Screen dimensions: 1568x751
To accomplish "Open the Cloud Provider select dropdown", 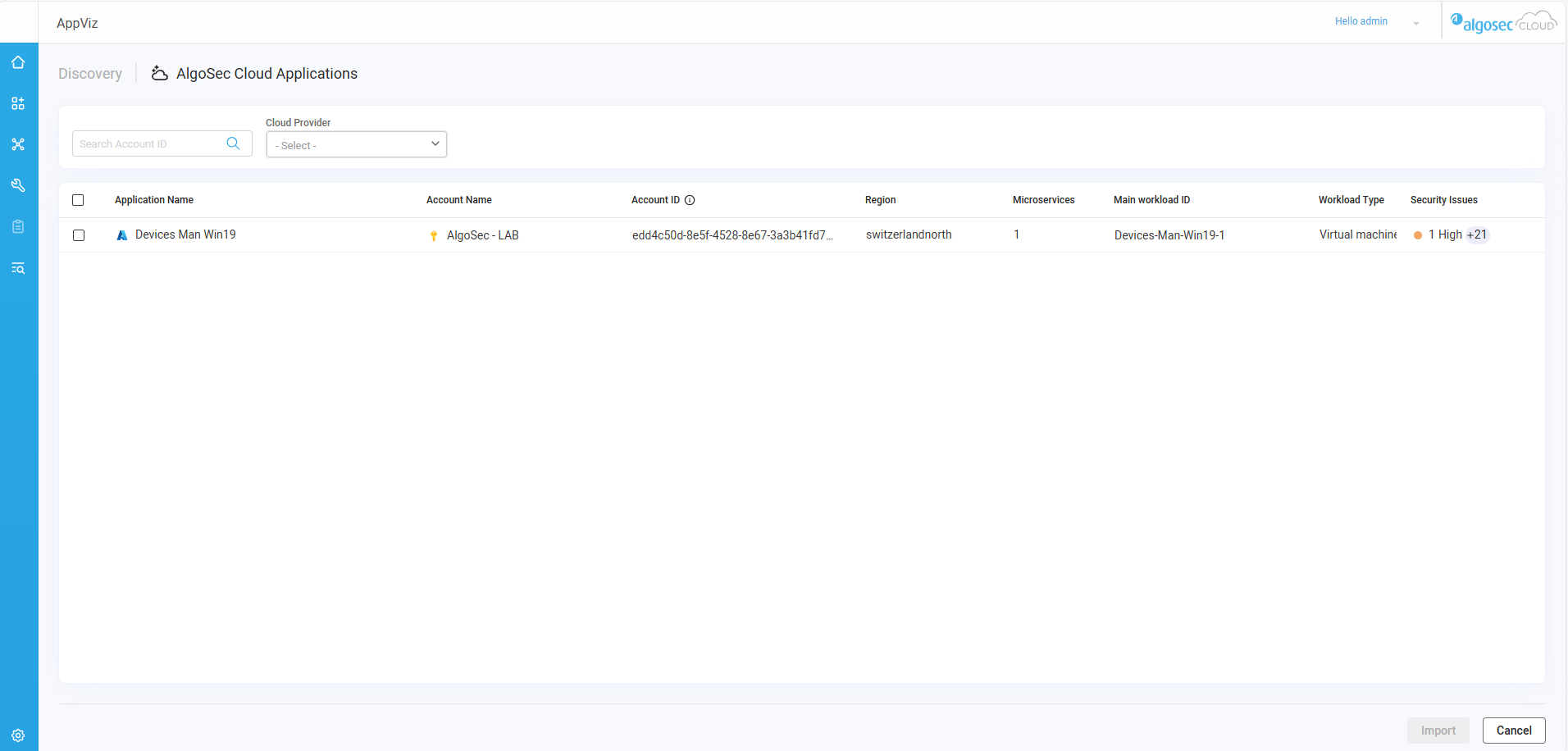I will 357,144.
